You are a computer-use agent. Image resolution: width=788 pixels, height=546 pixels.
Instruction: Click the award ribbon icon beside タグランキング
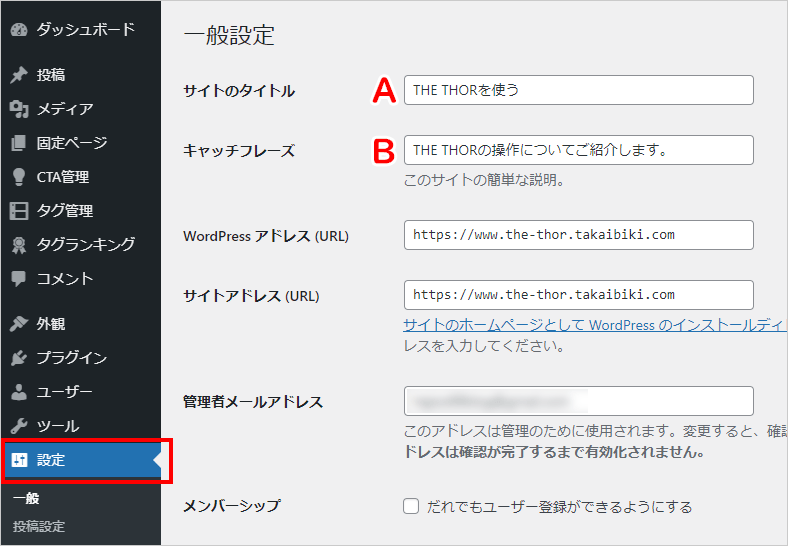point(19,245)
